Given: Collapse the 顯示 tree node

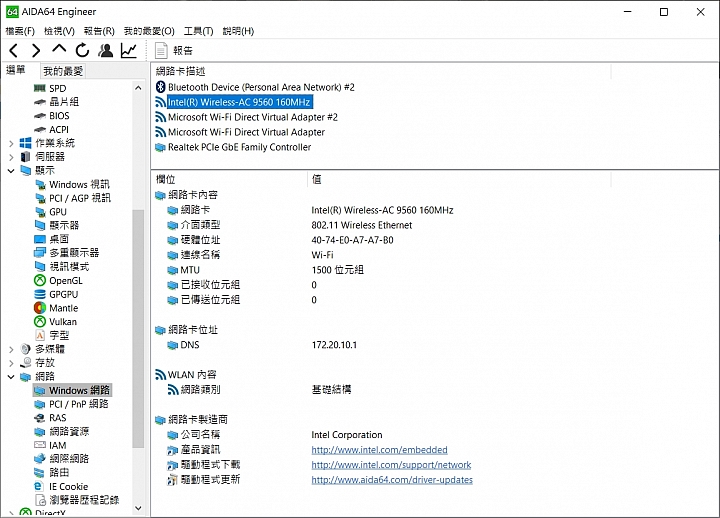Looking at the screenshot, I should [11, 170].
